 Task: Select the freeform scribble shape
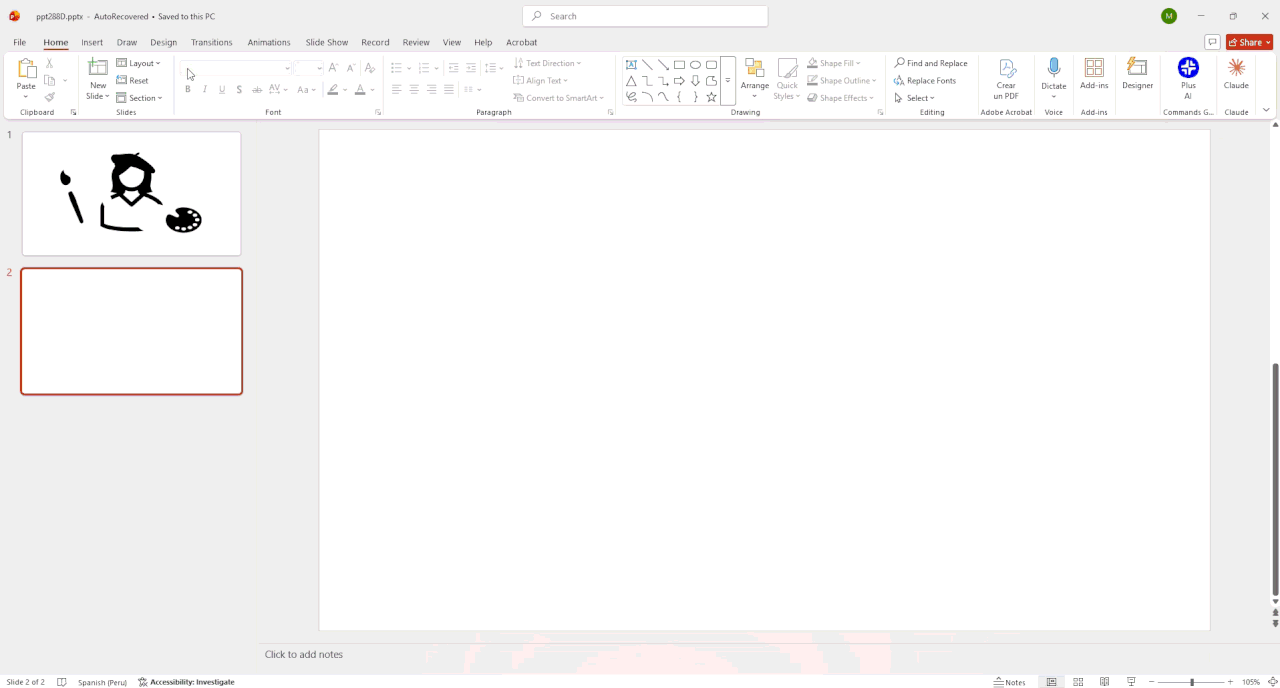[x=631, y=97]
